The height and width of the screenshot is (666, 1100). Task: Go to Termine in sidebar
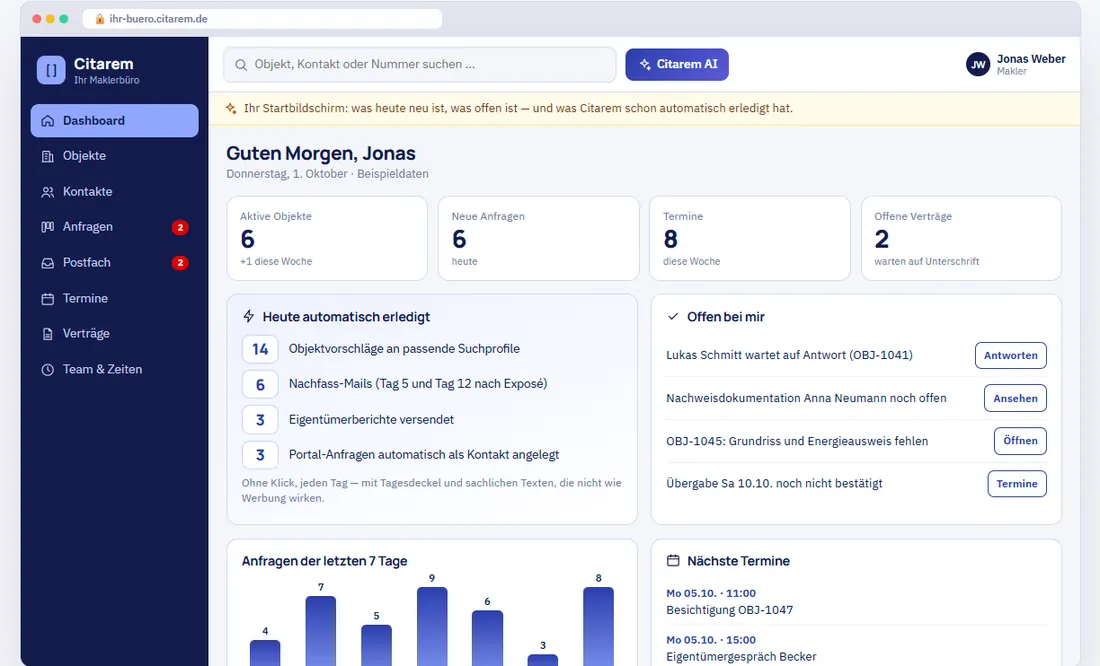(x=114, y=299)
